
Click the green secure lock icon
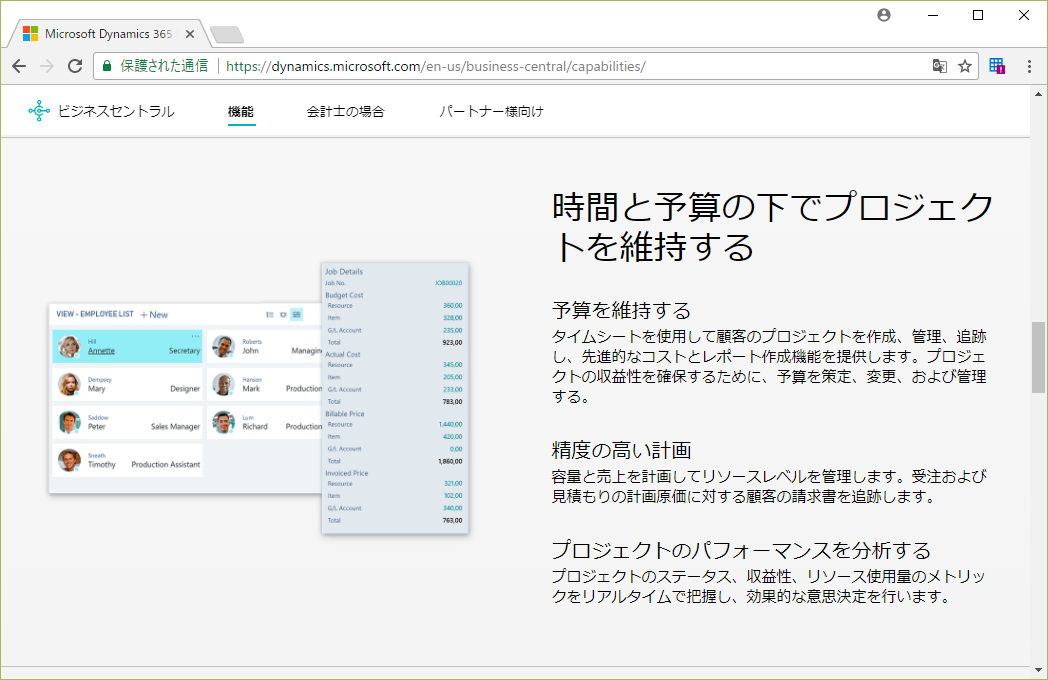click(x=106, y=66)
